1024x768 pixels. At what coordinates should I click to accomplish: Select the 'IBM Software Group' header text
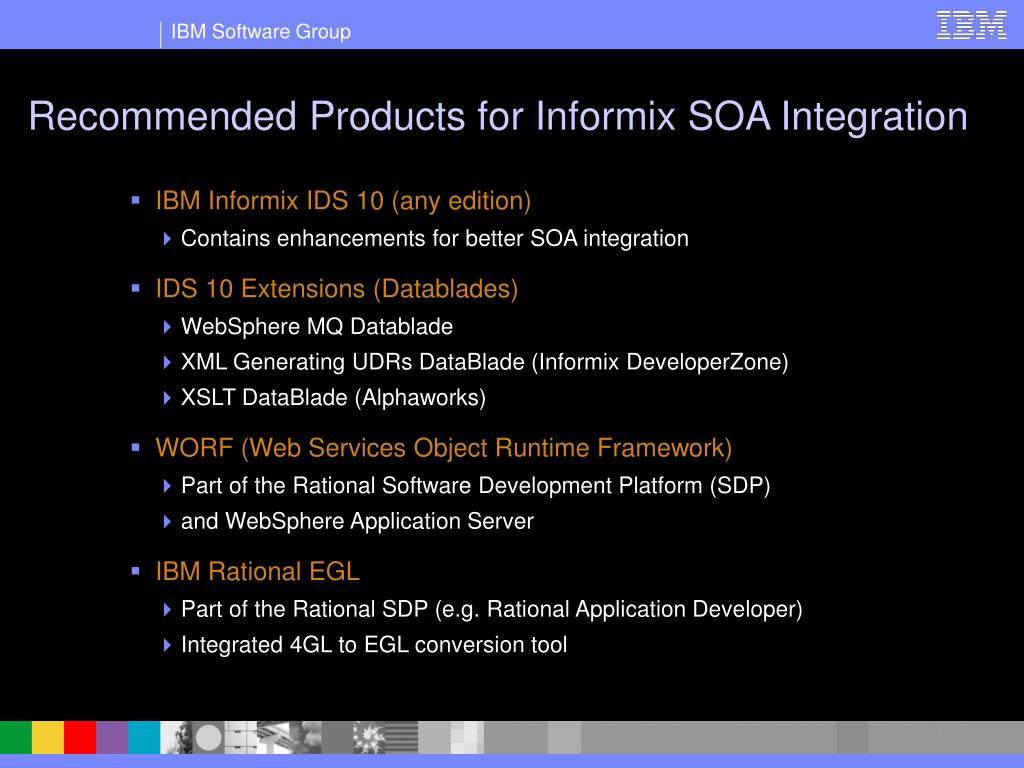click(x=261, y=31)
